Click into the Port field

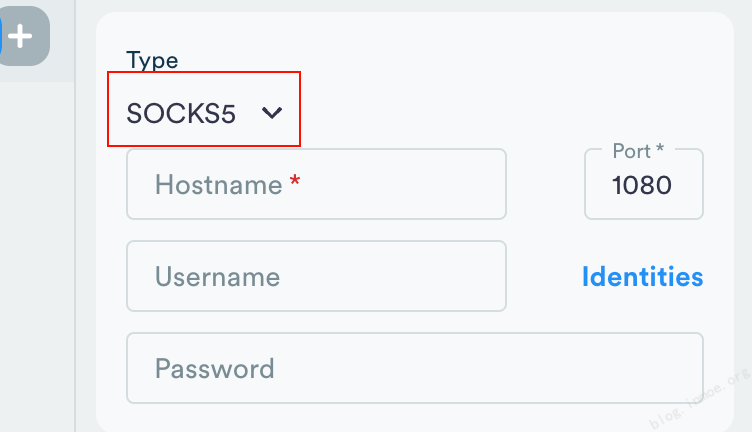(x=643, y=185)
